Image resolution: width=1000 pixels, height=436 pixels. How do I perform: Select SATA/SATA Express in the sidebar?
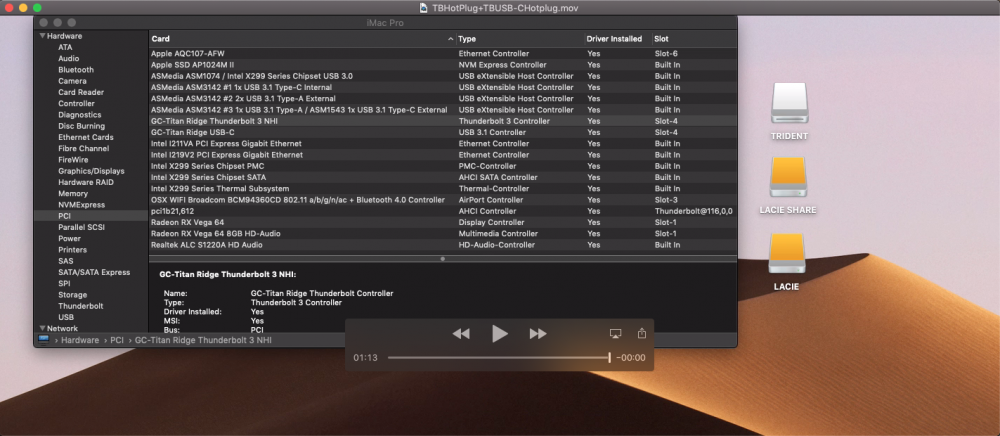(x=94, y=273)
